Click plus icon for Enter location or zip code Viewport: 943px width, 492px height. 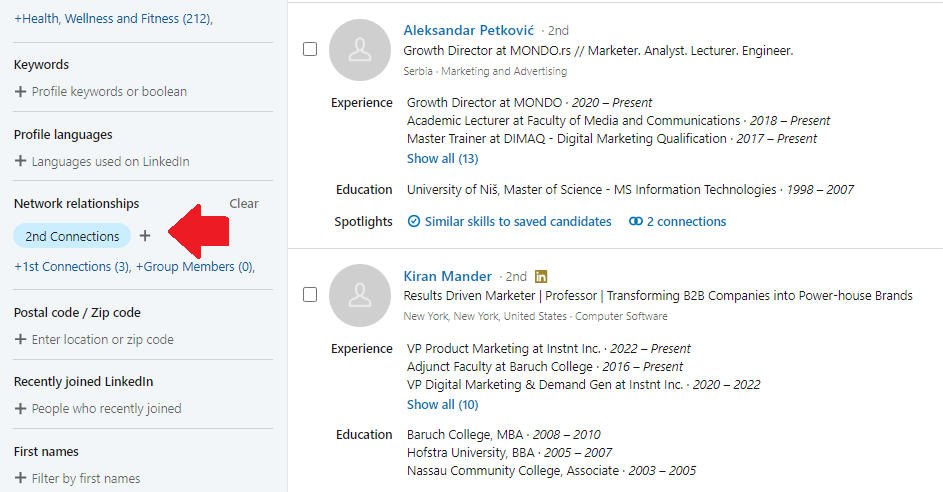click(x=20, y=339)
